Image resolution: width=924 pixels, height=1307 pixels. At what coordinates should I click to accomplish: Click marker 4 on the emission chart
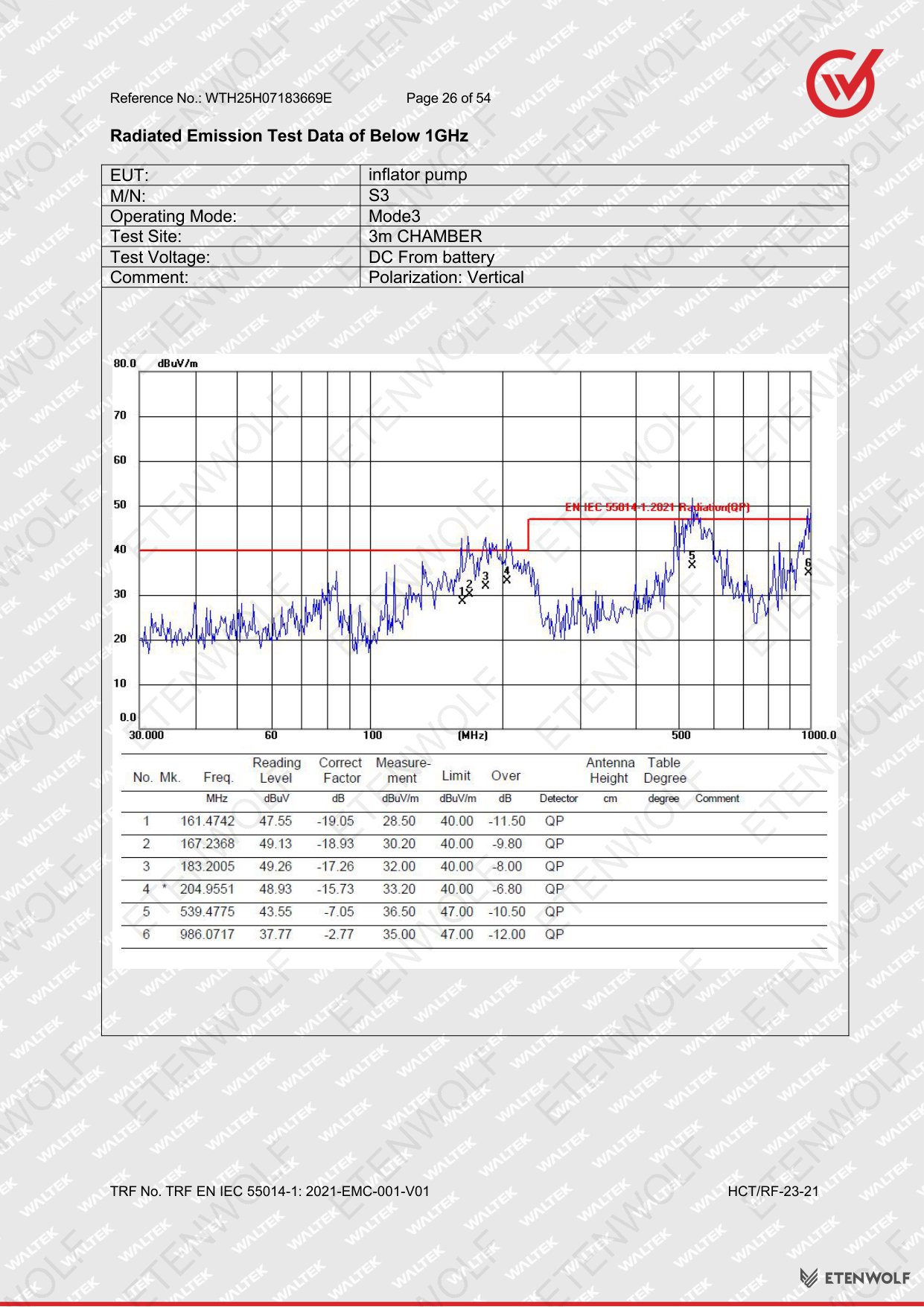(x=506, y=575)
